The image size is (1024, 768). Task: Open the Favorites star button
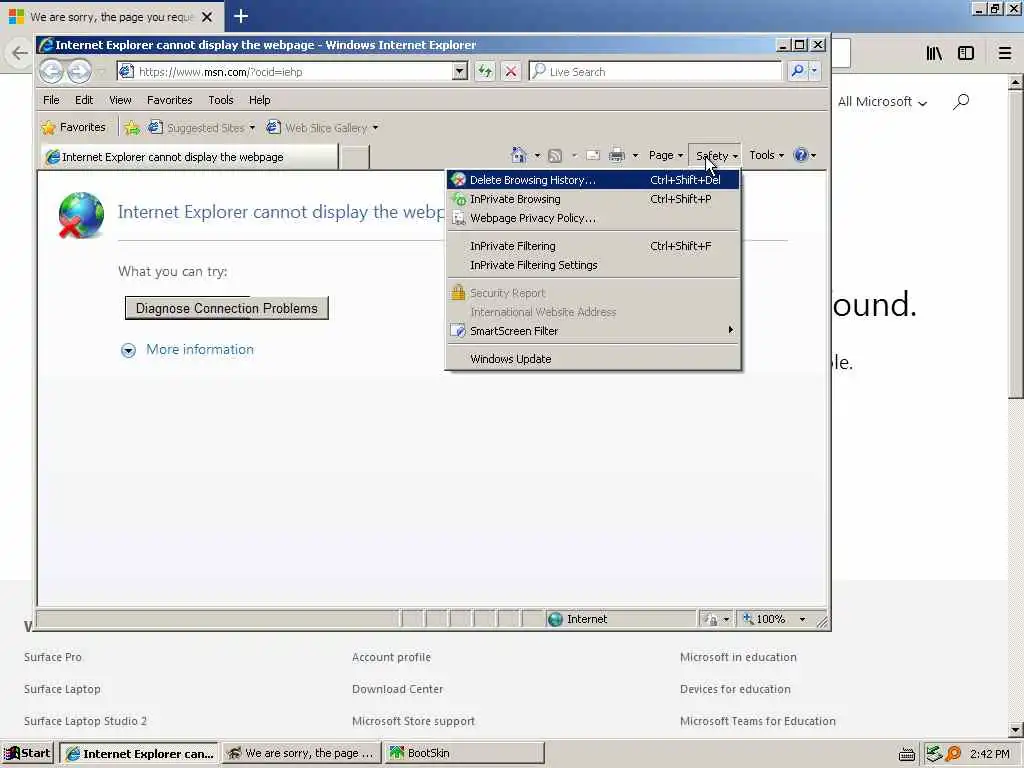pos(73,127)
